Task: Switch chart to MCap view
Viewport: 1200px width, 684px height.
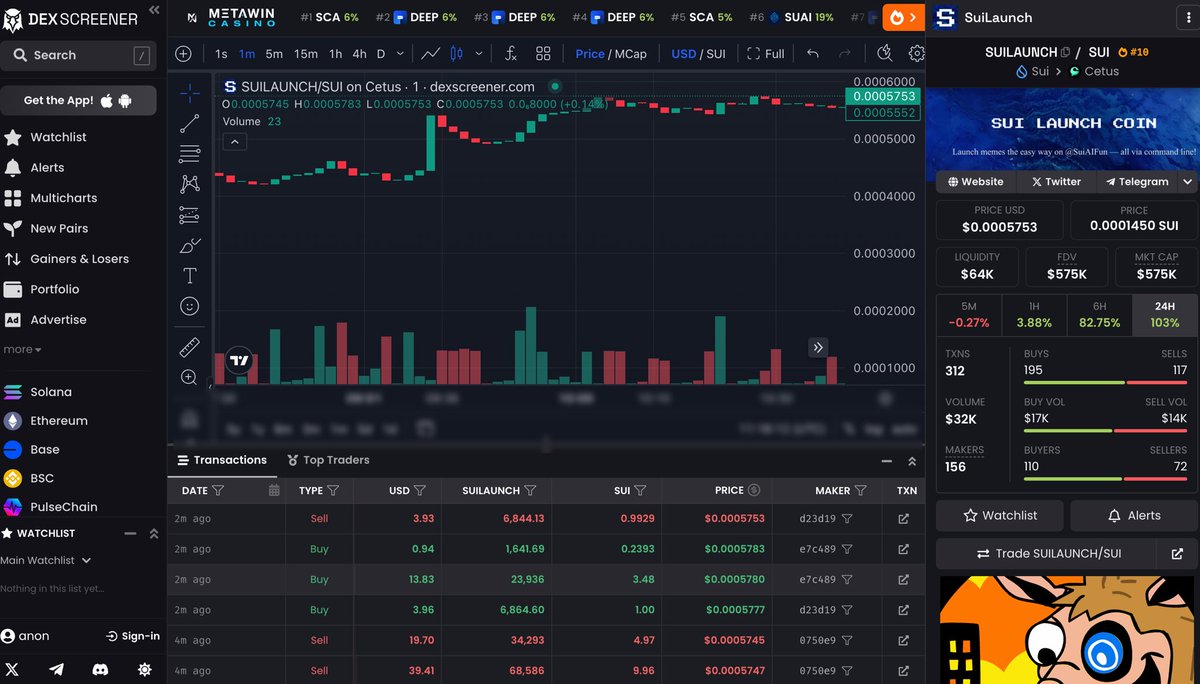Action: click(630, 54)
